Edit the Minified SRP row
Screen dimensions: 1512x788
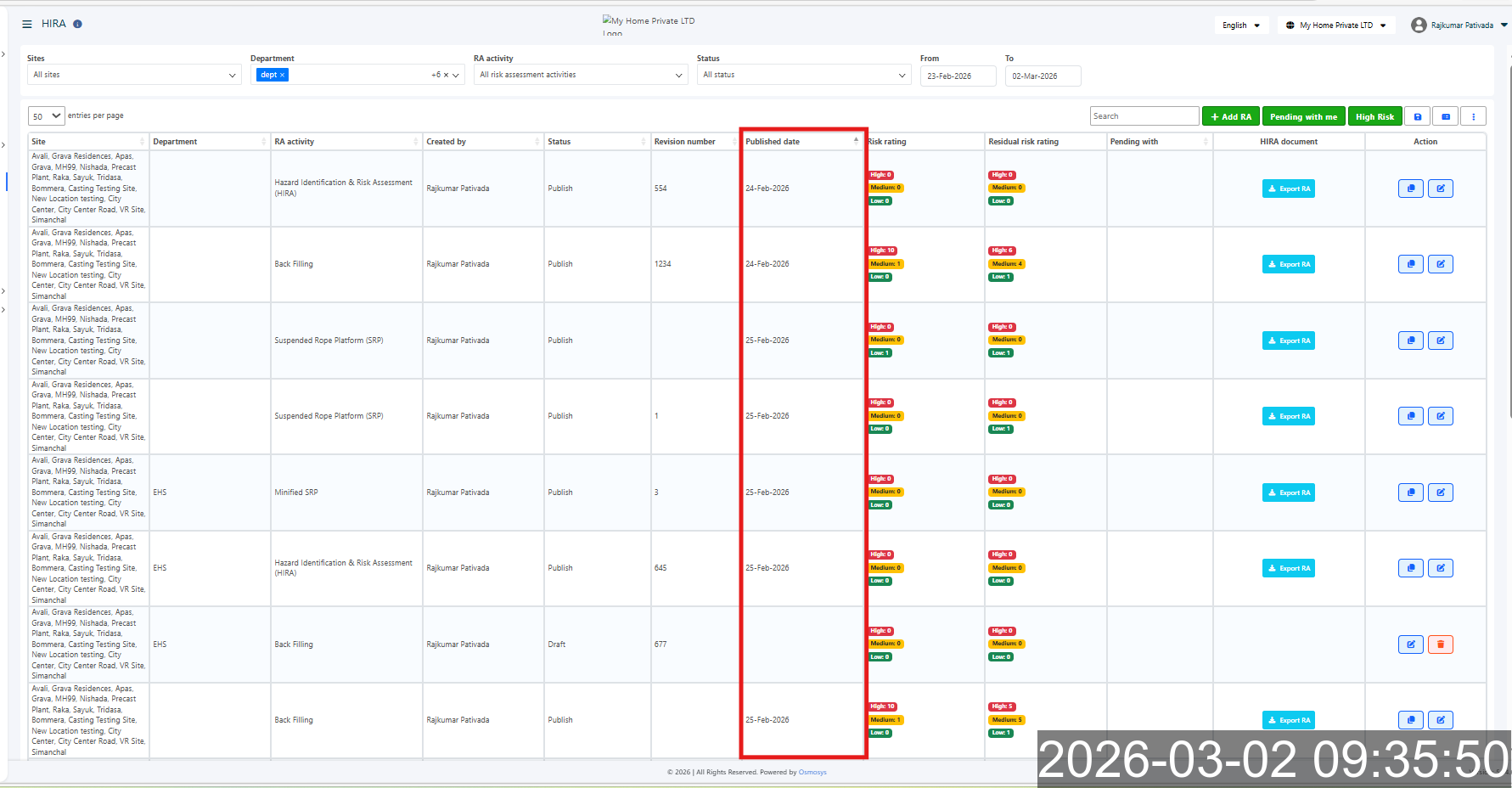[x=1440, y=492]
